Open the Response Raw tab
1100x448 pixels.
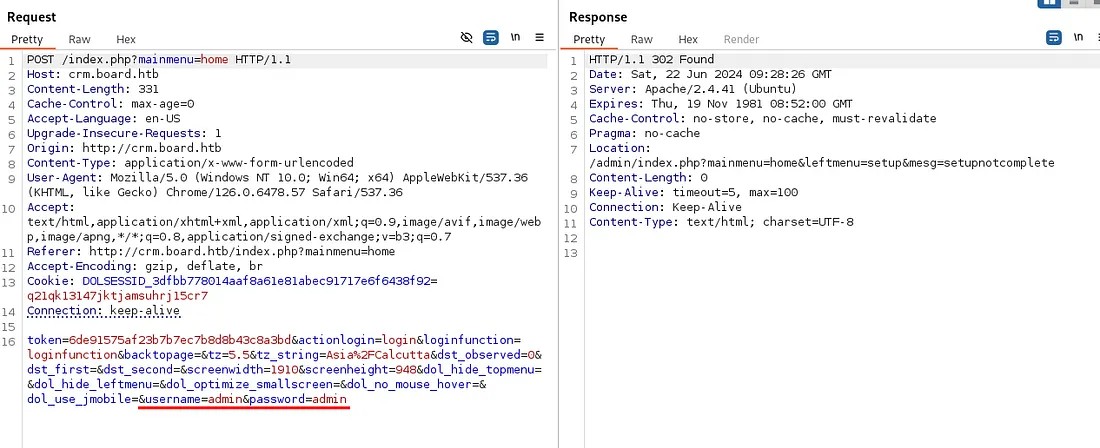coord(642,39)
